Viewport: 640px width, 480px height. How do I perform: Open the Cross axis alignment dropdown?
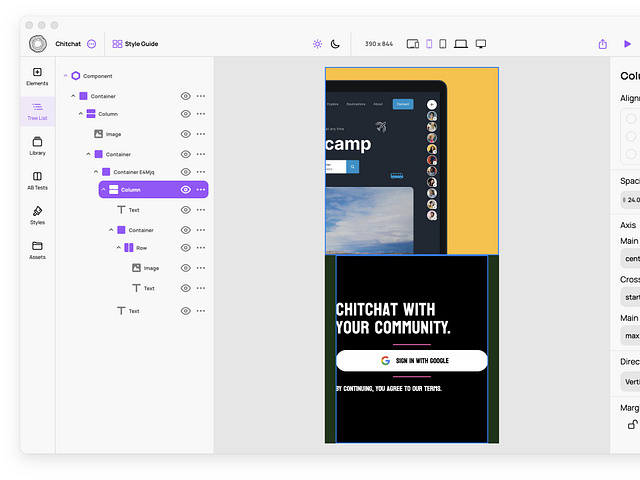[630, 297]
